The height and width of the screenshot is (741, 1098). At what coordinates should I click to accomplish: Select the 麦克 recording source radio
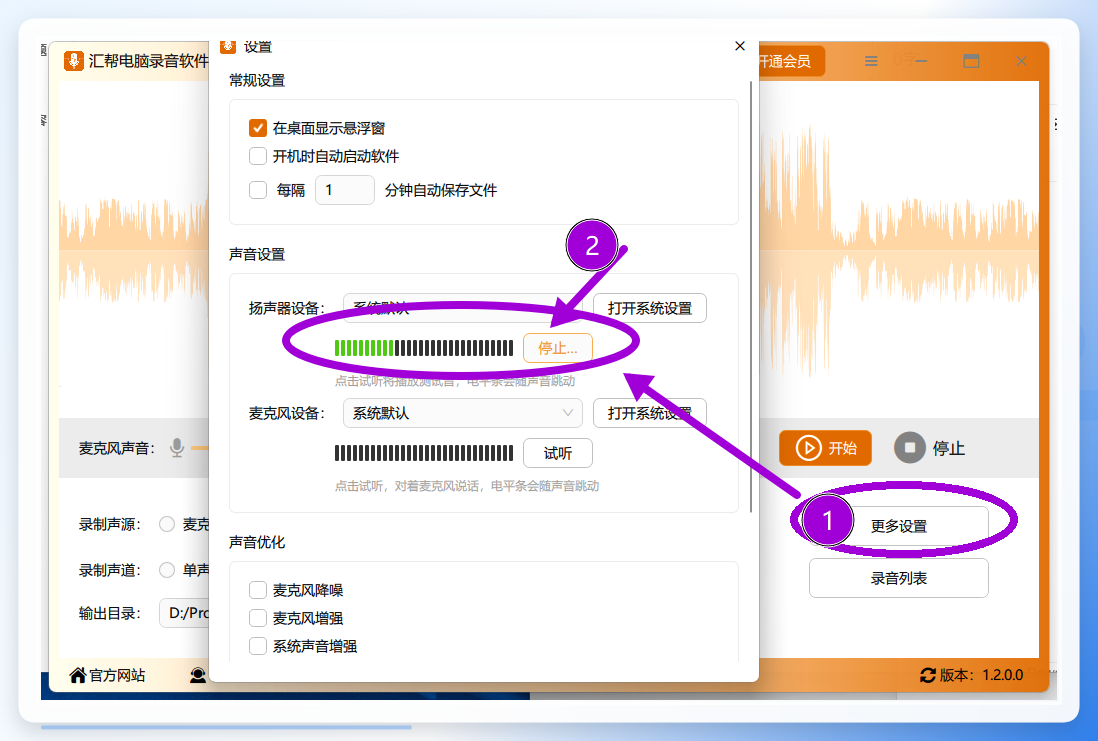[167, 524]
